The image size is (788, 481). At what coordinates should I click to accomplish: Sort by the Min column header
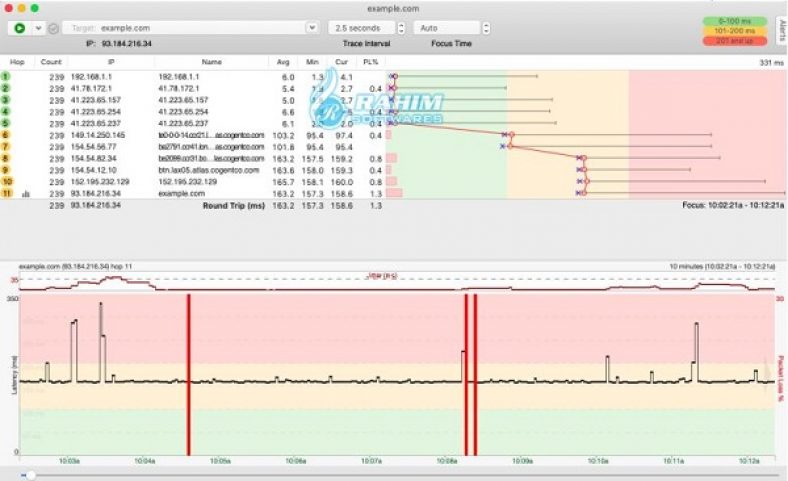click(312, 62)
